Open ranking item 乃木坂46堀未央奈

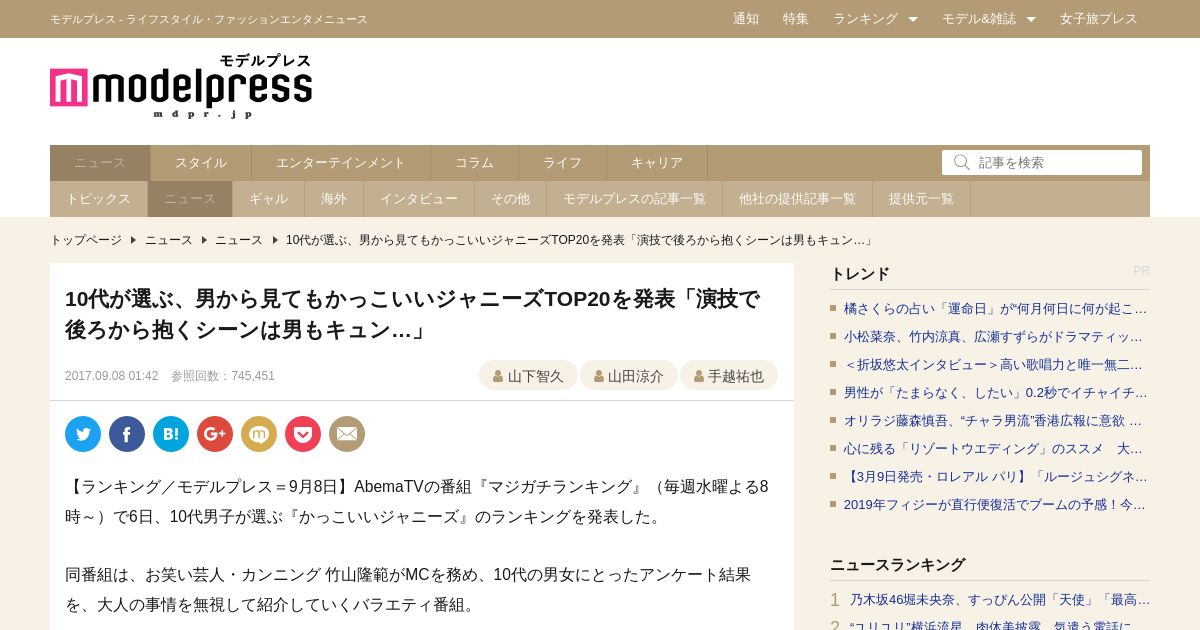click(x=1000, y=599)
